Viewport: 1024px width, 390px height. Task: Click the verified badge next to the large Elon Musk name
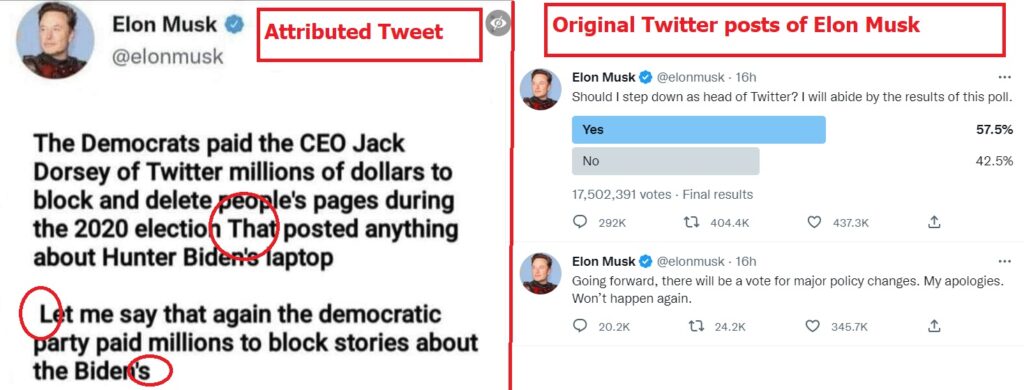234,25
